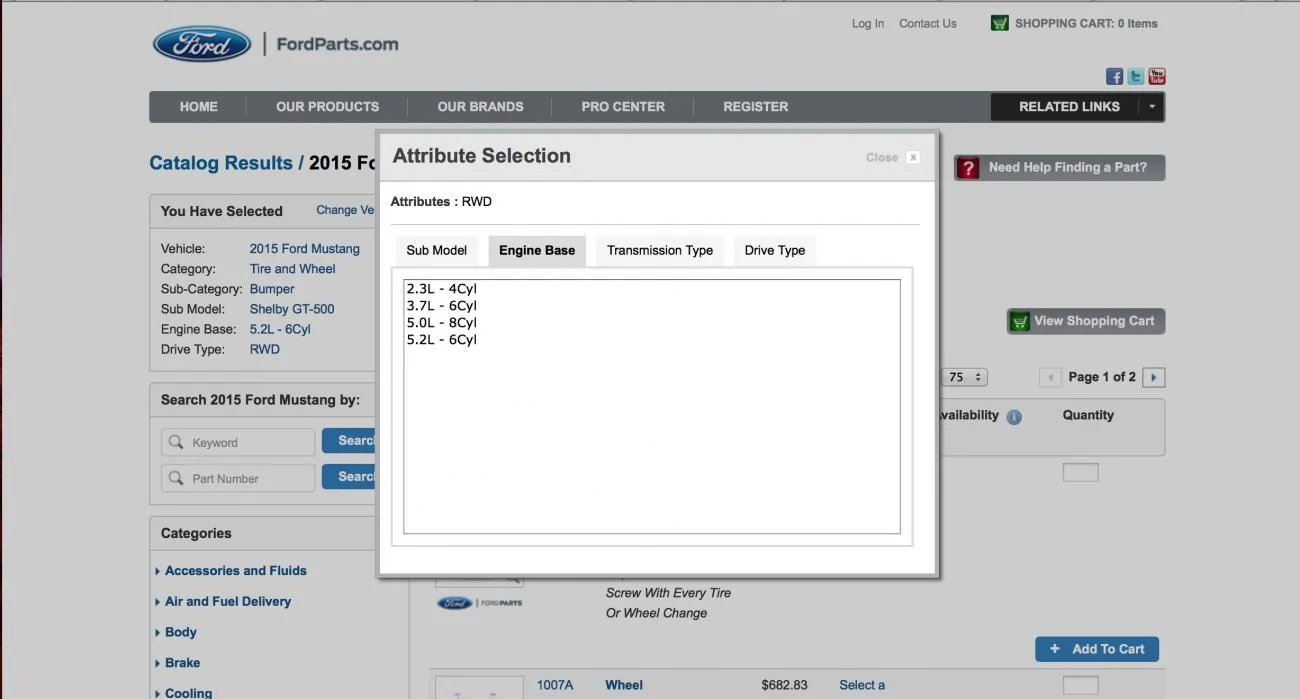The image size is (1300, 699).
Task: Click the RWD drive type link
Action: click(265, 349)
